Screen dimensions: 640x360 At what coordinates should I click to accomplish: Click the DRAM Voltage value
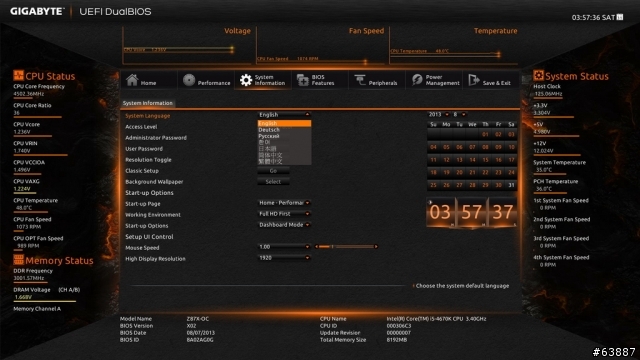pyautogui.click(x=23, y=297)
